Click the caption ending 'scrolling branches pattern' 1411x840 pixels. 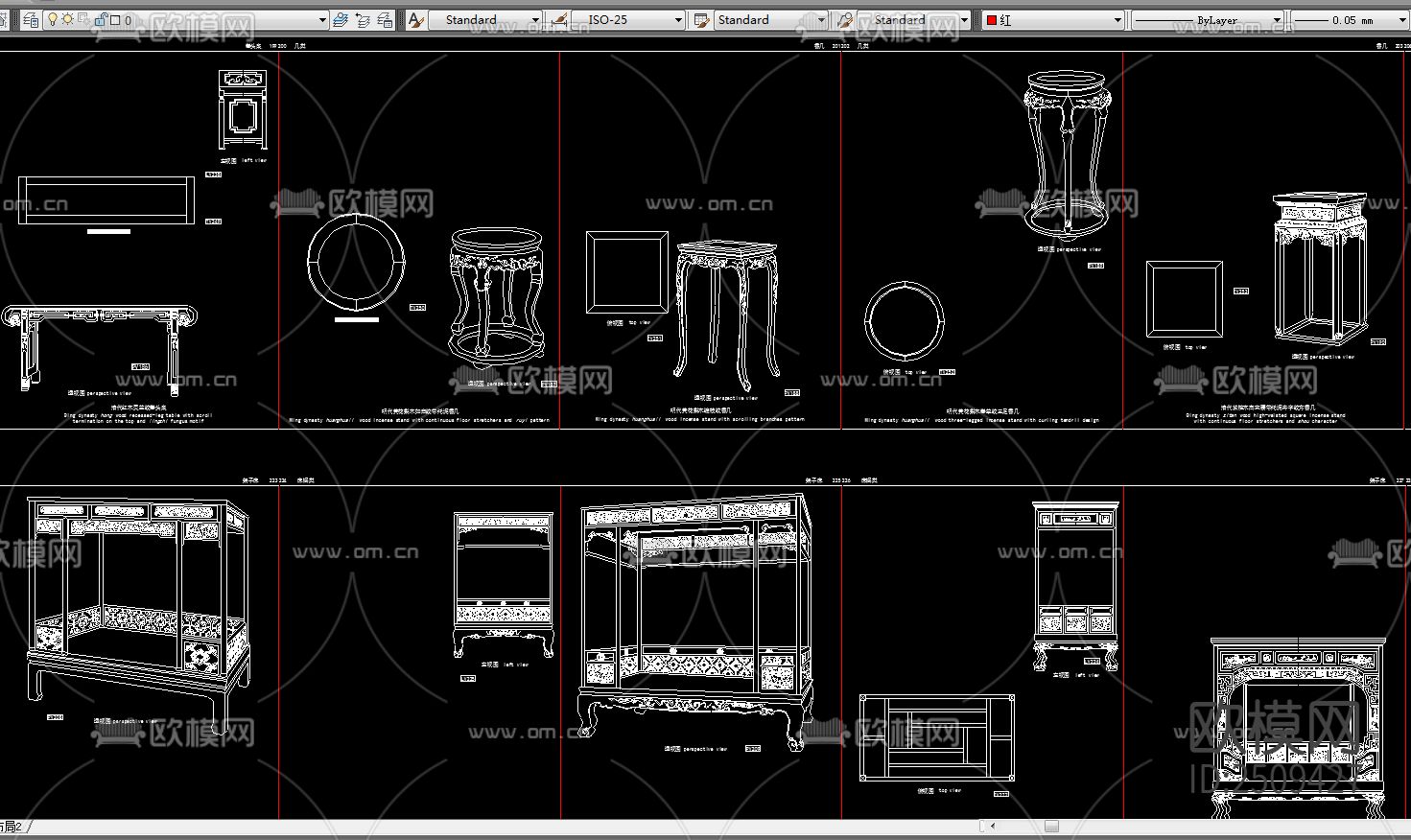pyautogui.click(x=700, y=419)
